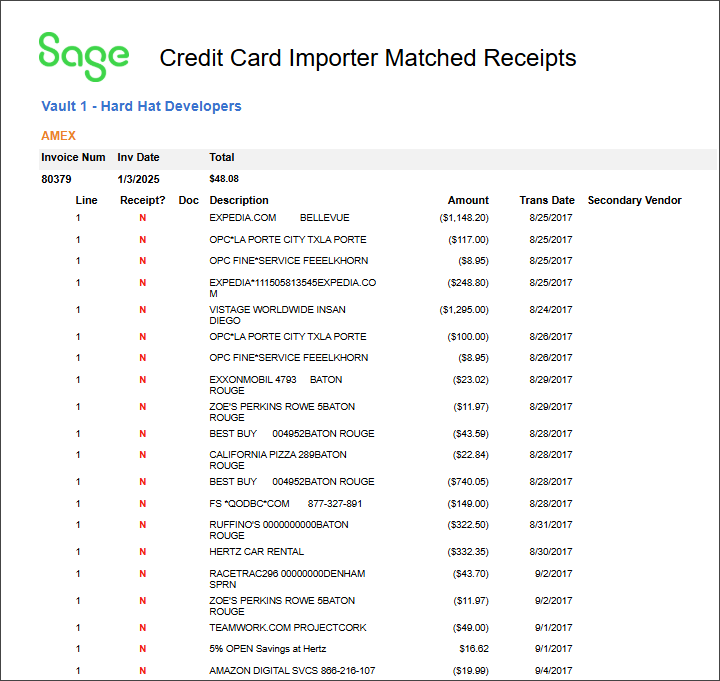Select the 8/24/2017 transaction date
Screen dimensions: 720x681
click(551, 310)
